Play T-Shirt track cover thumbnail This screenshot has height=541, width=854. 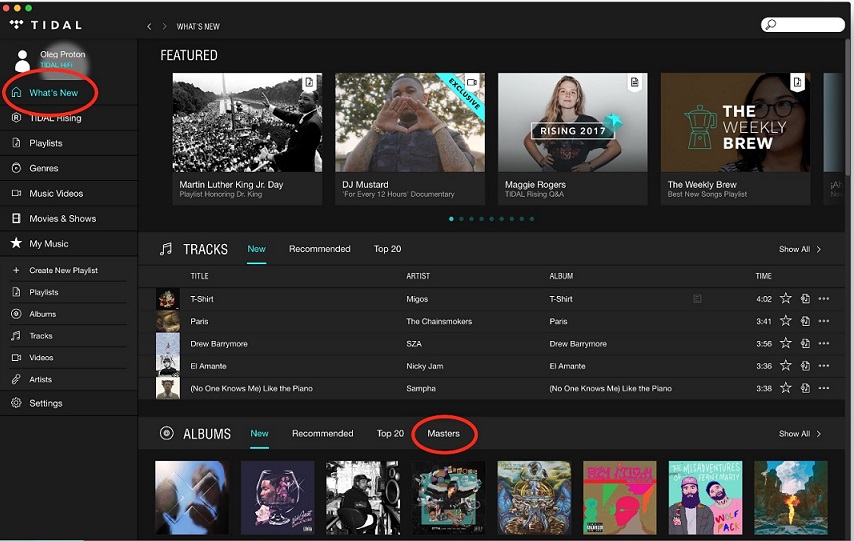click(168, 299)
